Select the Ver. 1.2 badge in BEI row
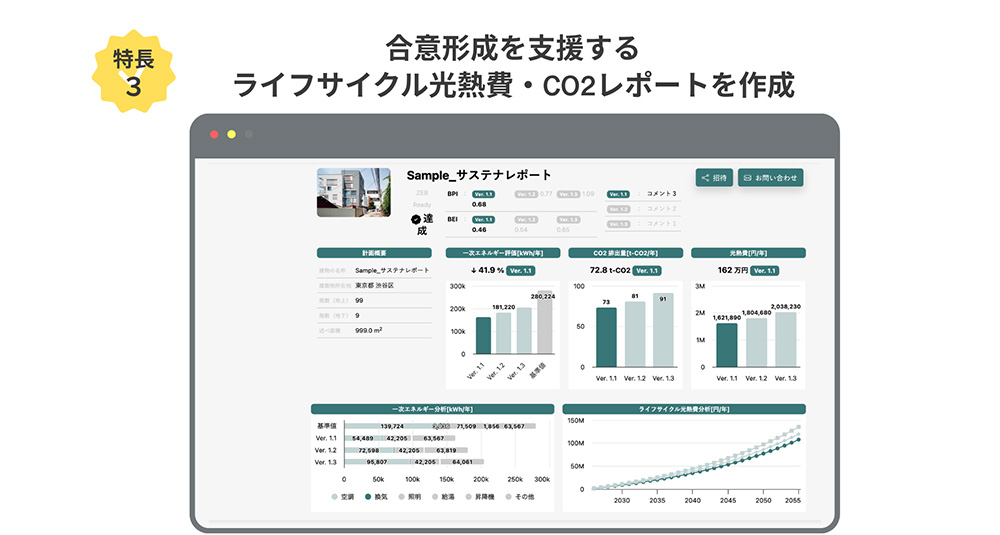The width and height of the screenshot is (1000, 535). (526, 219)
